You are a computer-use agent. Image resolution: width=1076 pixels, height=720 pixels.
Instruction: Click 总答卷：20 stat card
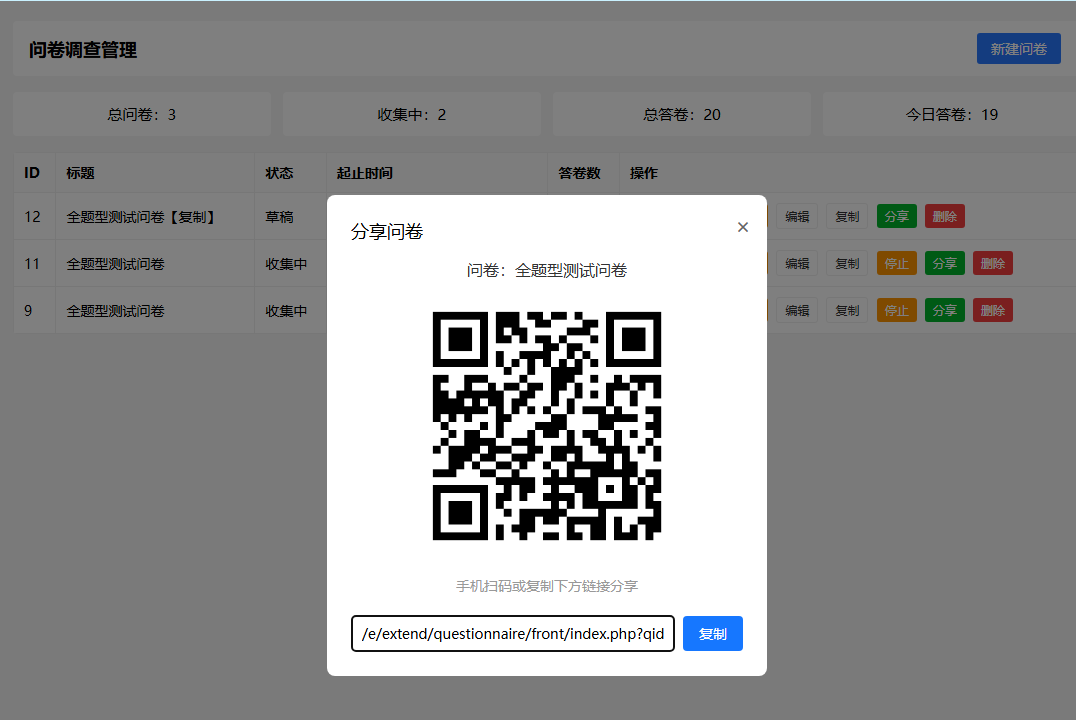click(x=681, y=115)
